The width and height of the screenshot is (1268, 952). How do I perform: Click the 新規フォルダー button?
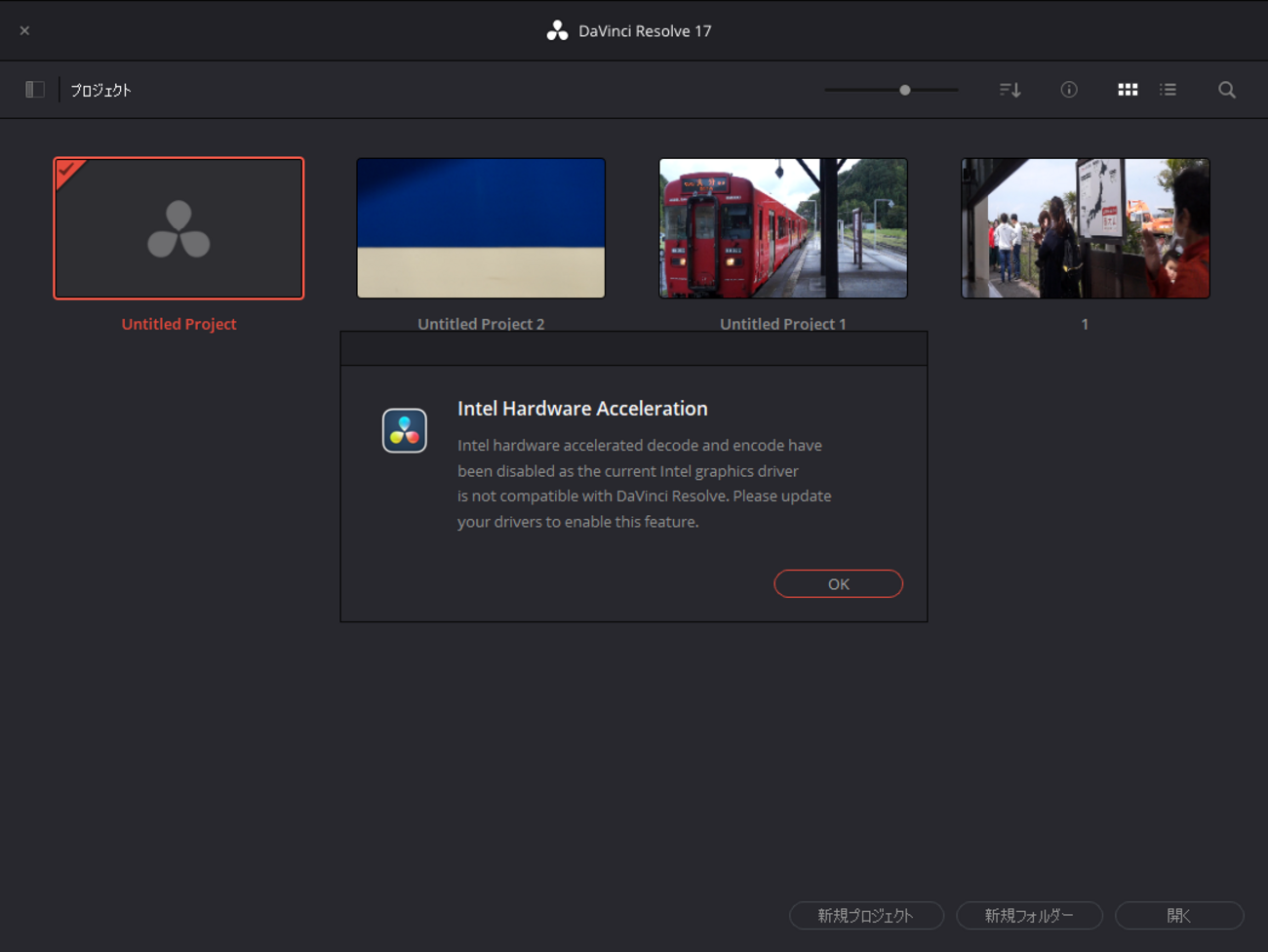pos(1029,915)
